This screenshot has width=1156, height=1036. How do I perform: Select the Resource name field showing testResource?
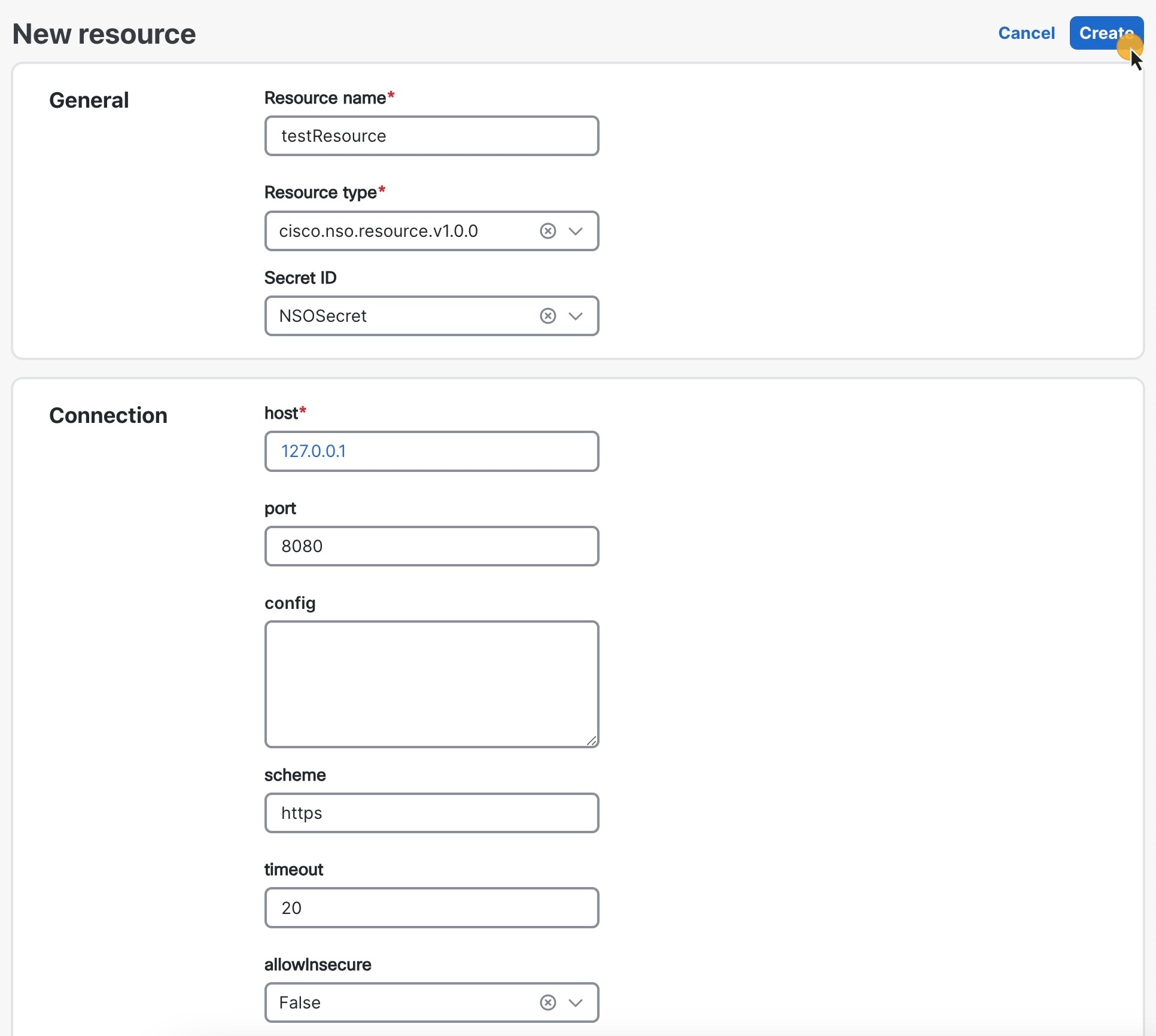431,136
